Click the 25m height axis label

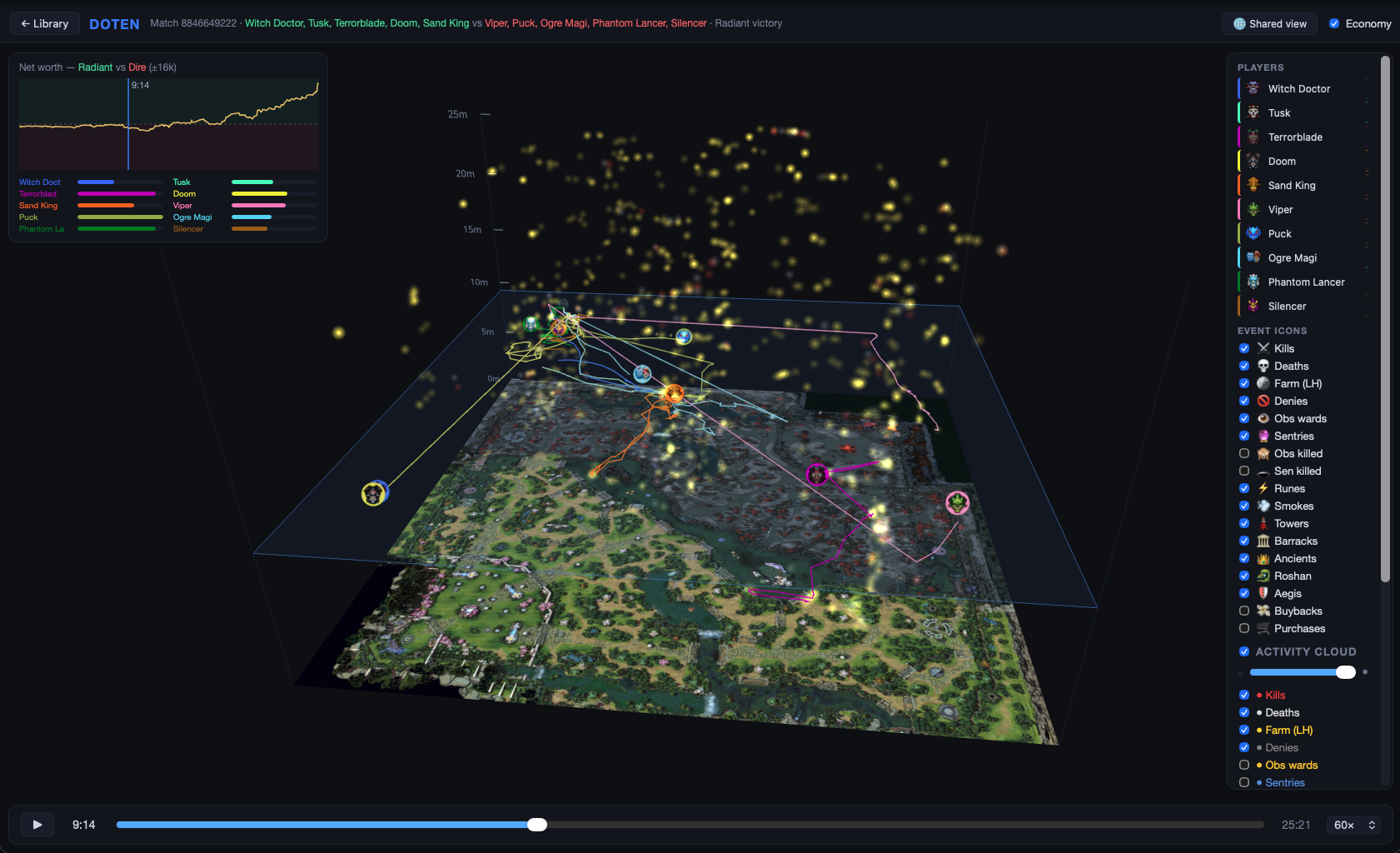tap(457, 114)
